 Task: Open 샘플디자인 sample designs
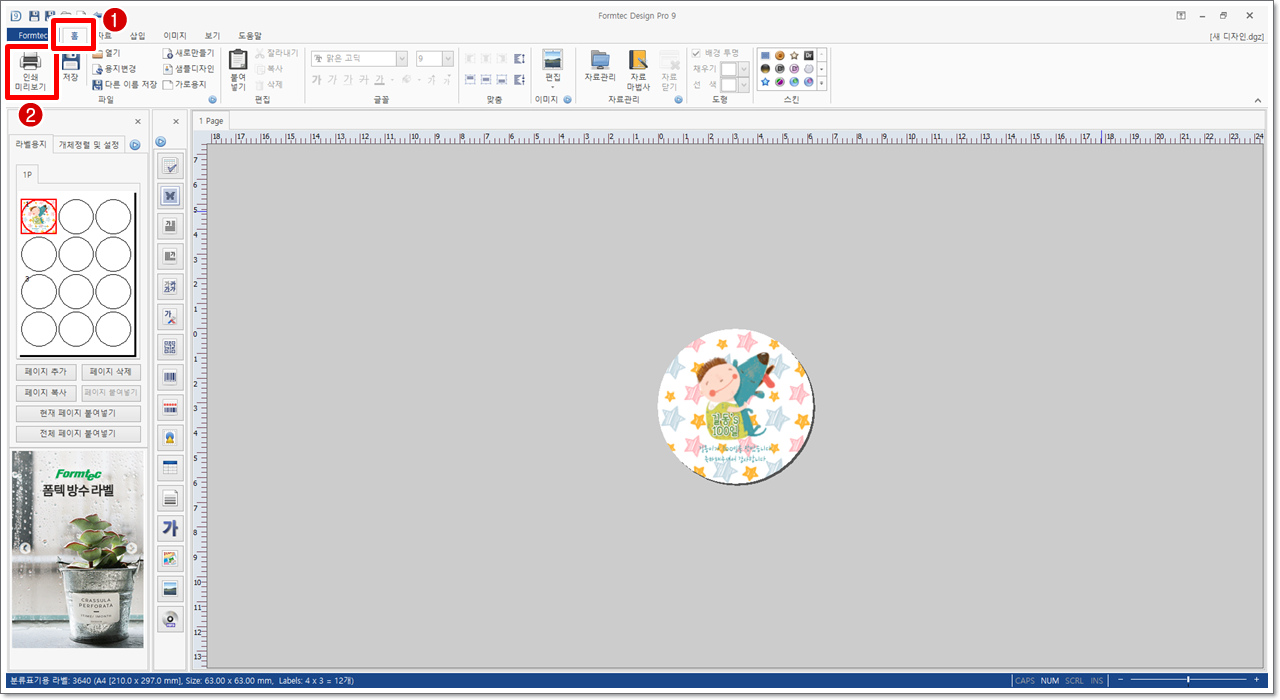(x=188, y=69)
